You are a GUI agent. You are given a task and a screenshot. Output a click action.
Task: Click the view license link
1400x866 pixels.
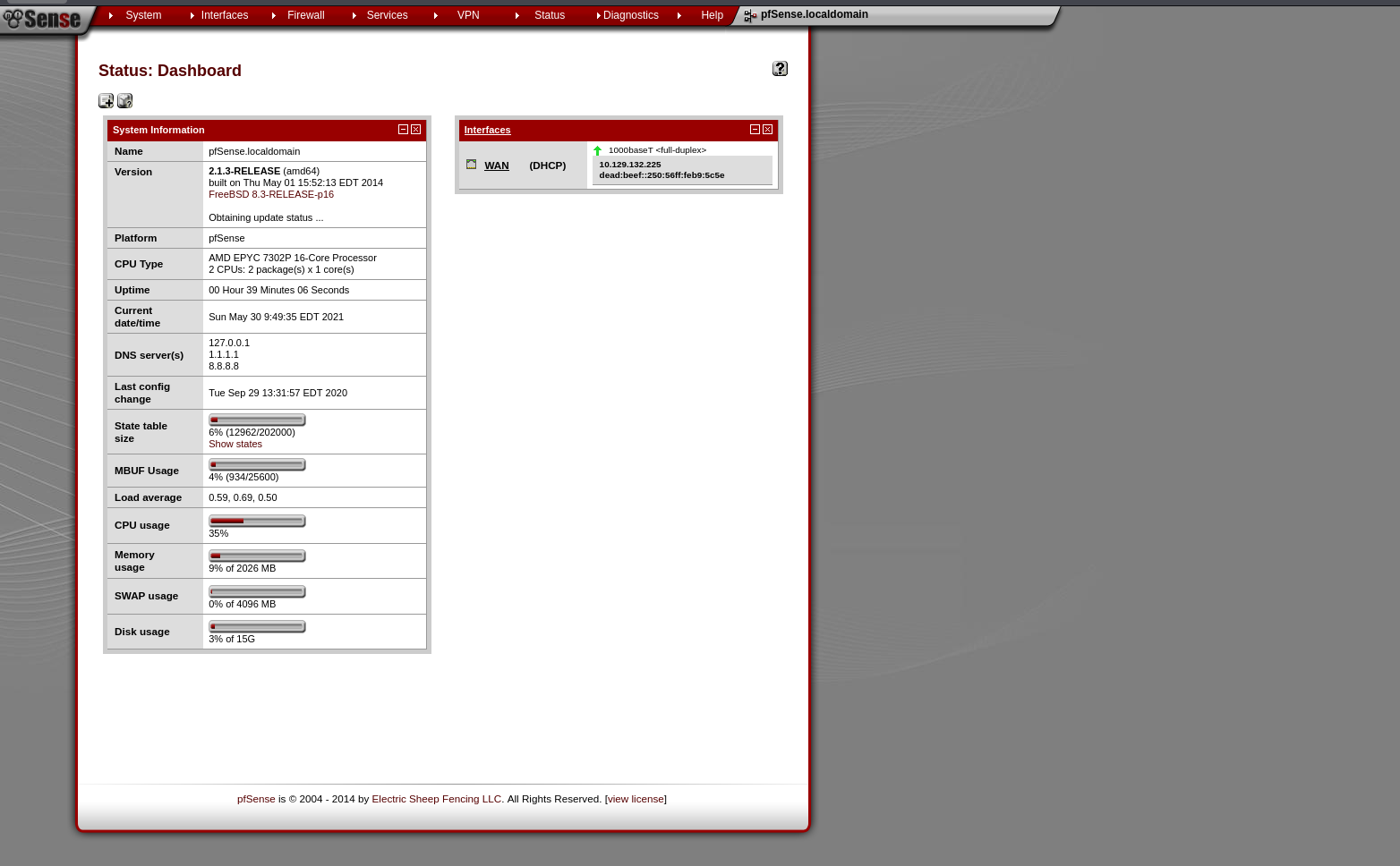click(x=636, y=799)
